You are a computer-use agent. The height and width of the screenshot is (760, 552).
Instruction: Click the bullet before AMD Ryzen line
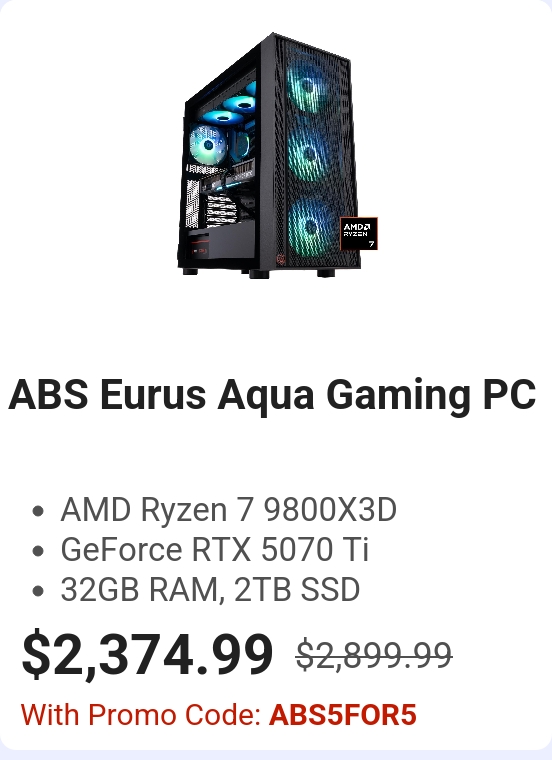coord(38,511)
